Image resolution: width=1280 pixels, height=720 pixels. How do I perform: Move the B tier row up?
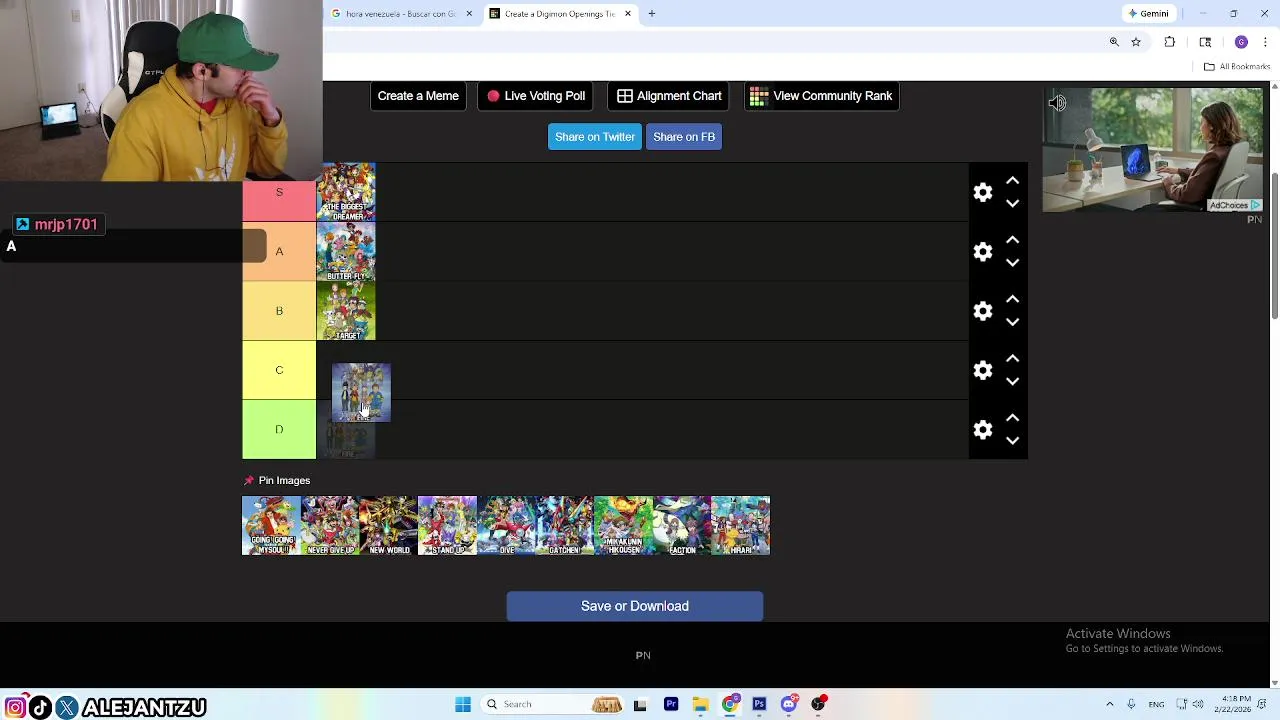1012,299
